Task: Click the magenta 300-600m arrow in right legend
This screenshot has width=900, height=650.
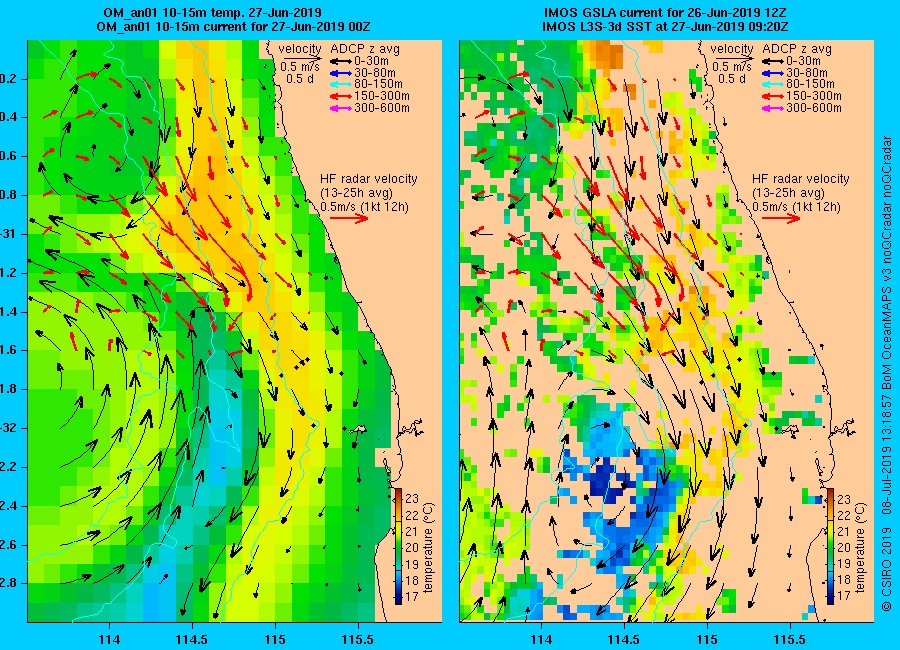Action: point(772,108)
